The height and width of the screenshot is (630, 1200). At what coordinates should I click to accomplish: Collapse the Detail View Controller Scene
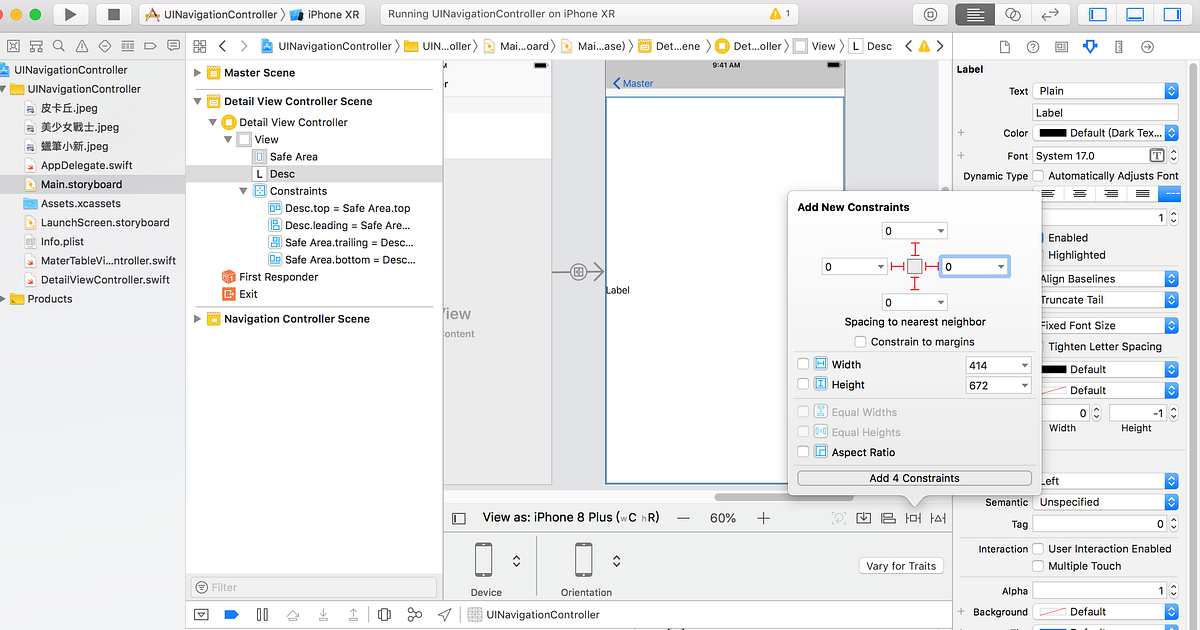pyautogui.click(x=197, y=101)
